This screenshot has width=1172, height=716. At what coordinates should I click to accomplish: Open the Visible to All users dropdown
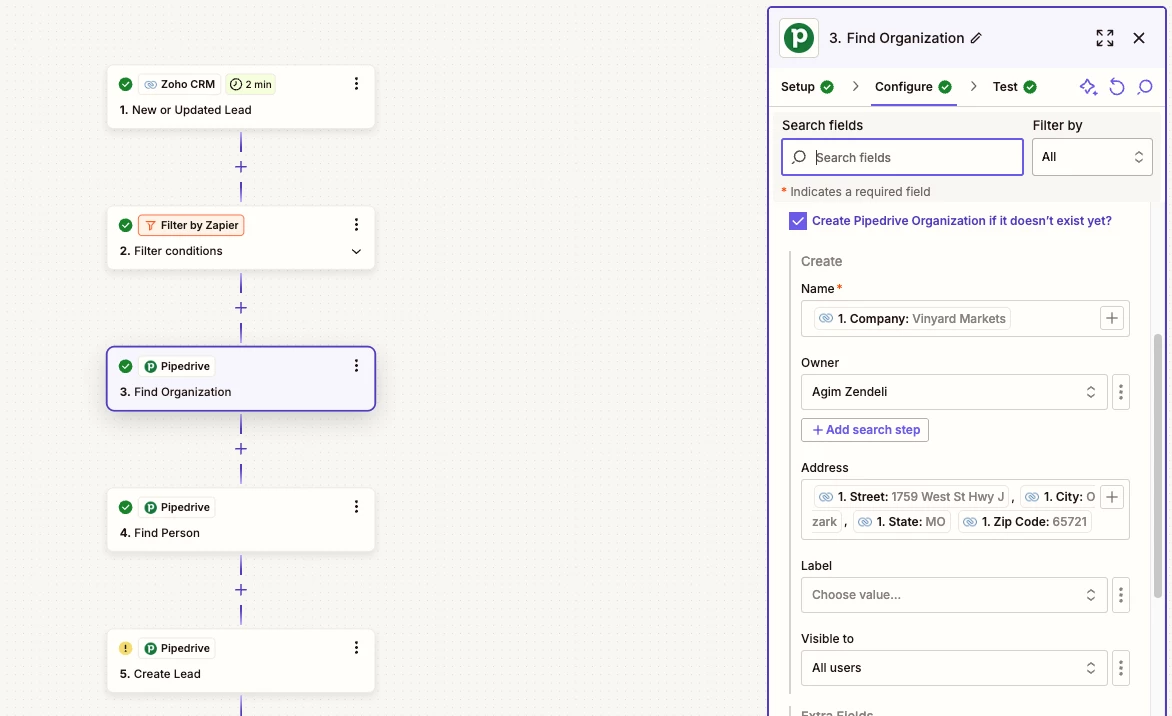tap(954, 668)
